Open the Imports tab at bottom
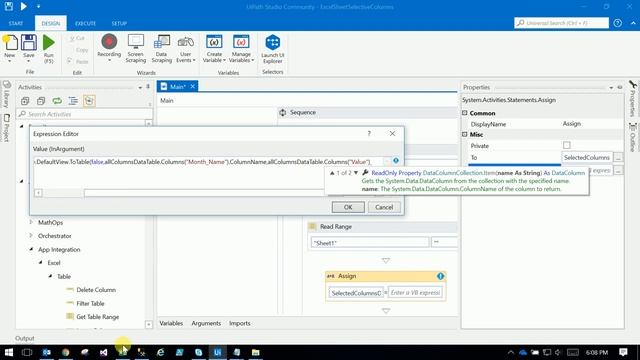 240,323
